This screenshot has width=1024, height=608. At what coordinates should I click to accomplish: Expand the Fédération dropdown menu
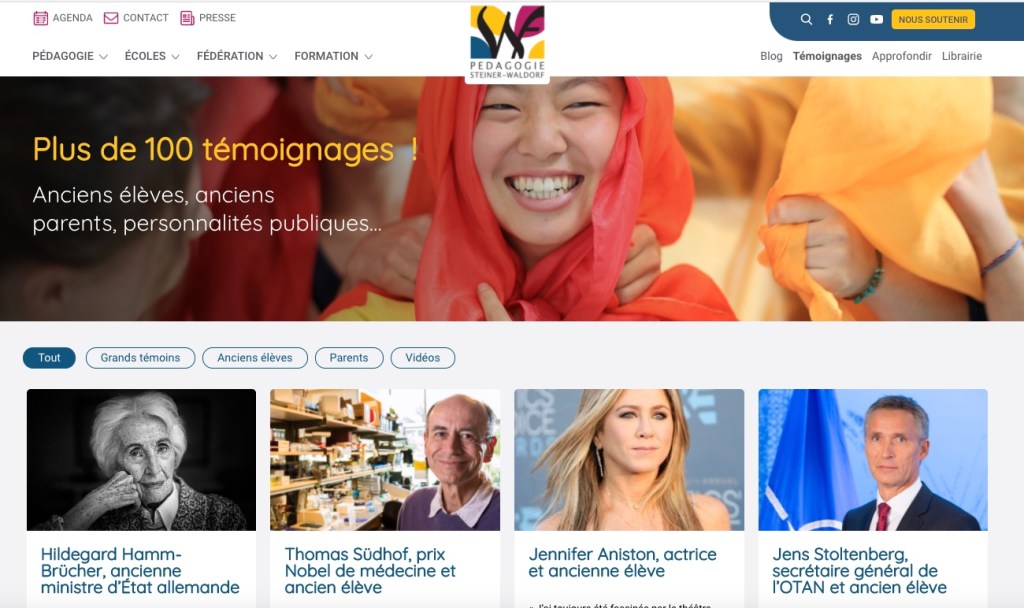(237, 56)
